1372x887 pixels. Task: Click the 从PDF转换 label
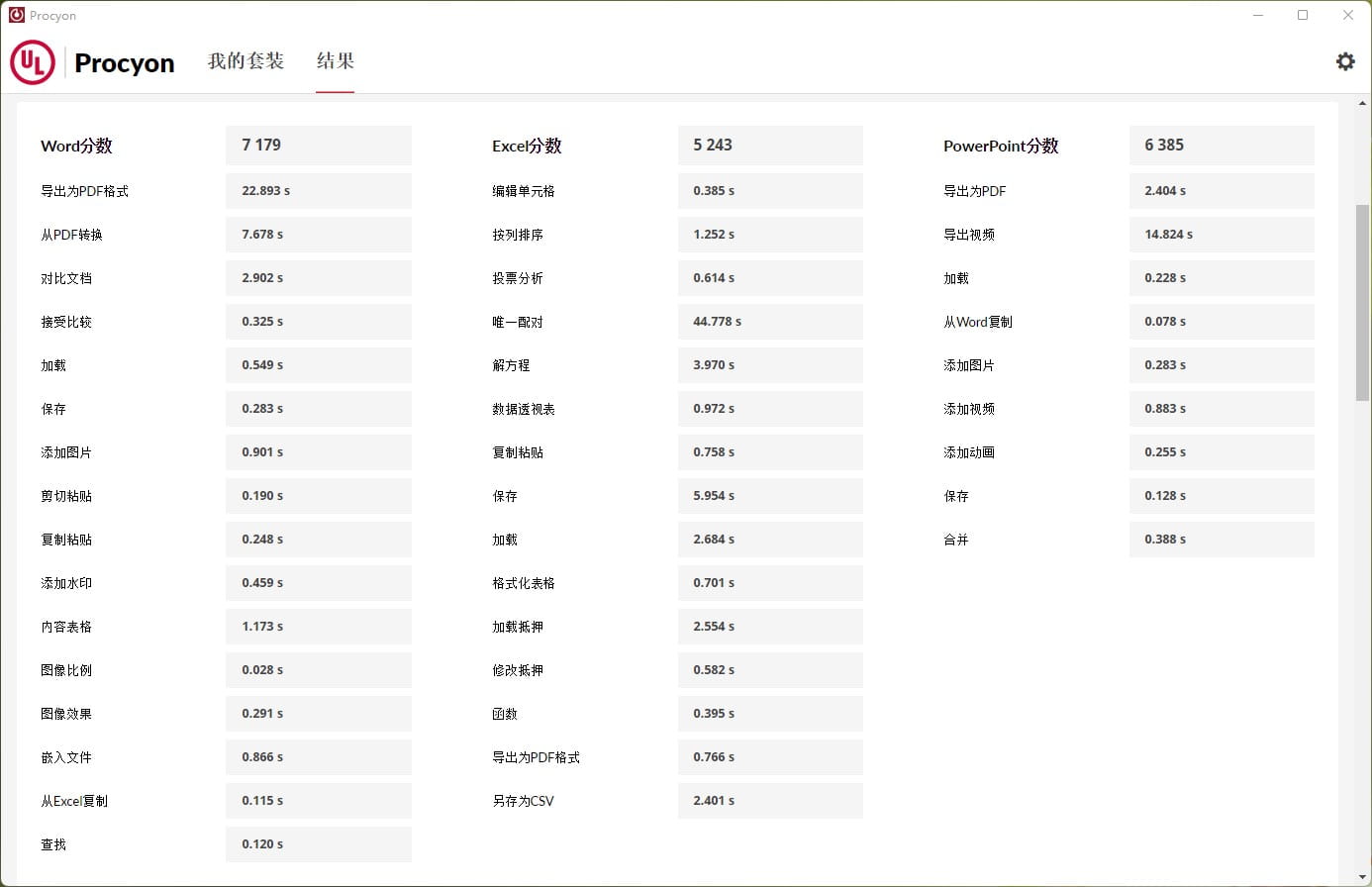click(71, 235)
